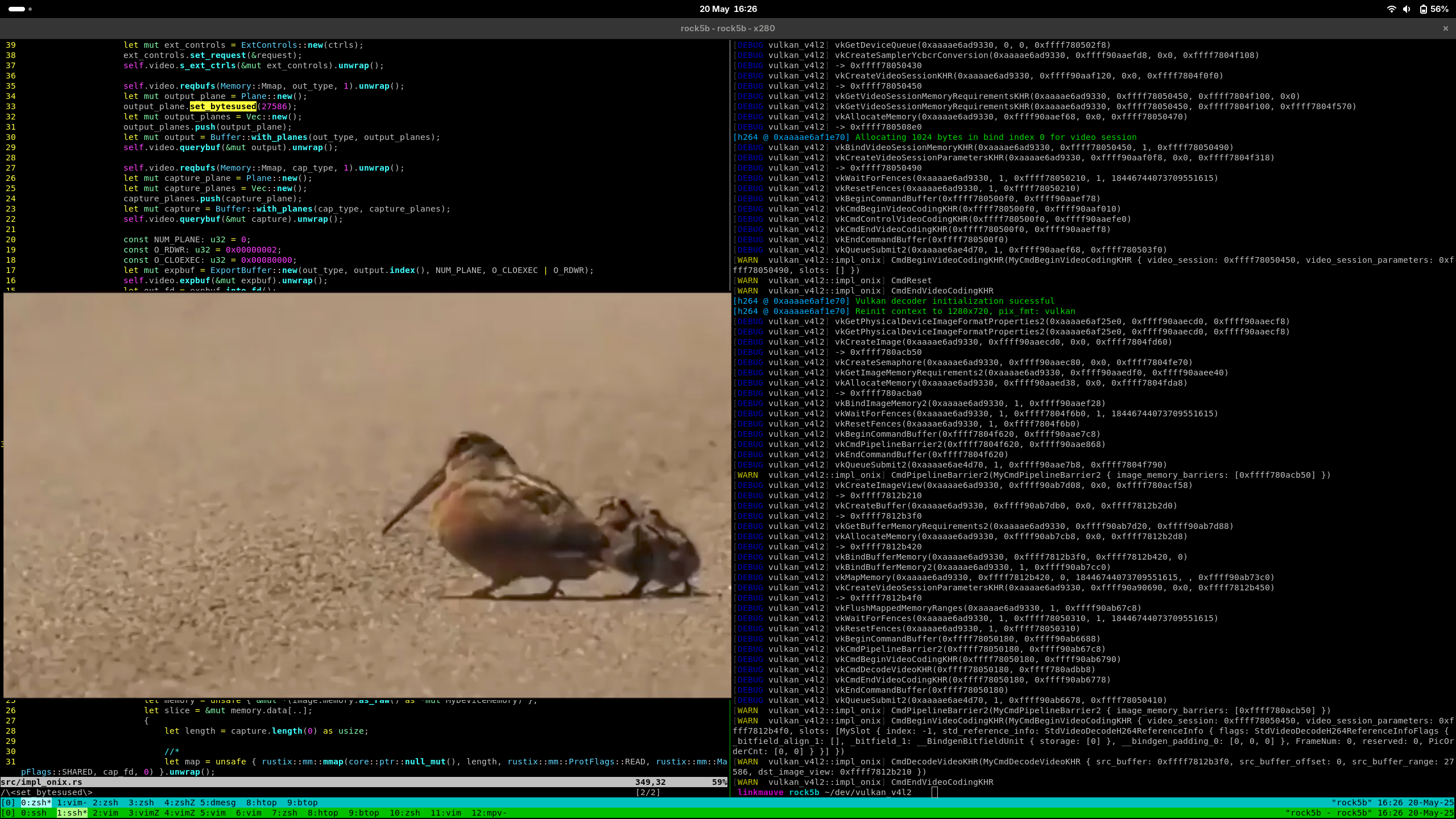Click the window title rock5b - rock5b - x280

click(727, 28)
